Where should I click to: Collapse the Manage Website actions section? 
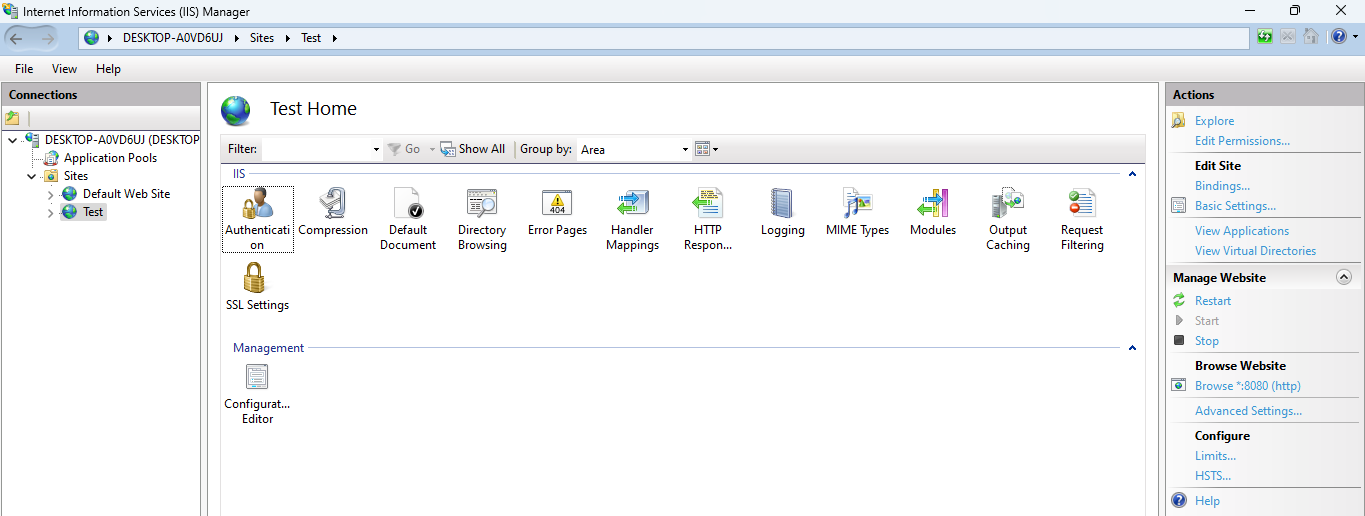pos(1343,278)
